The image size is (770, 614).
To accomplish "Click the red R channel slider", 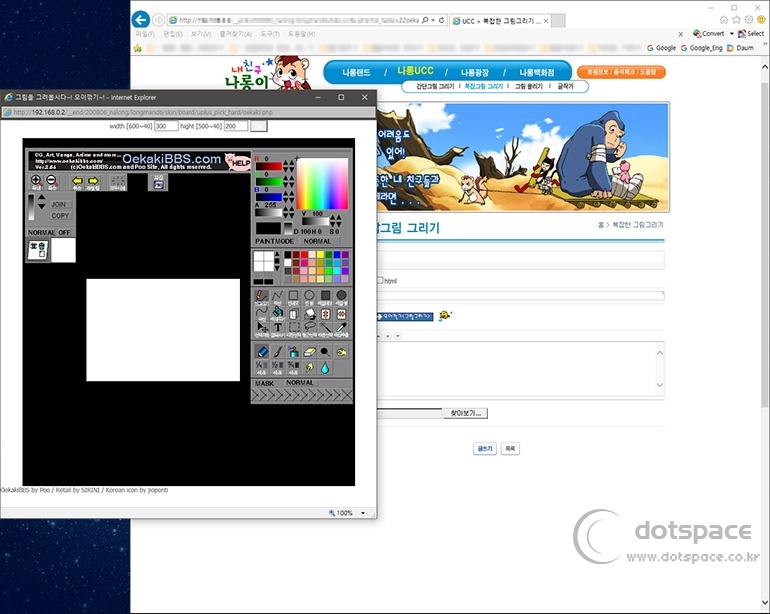I will [x=268, y=166].
